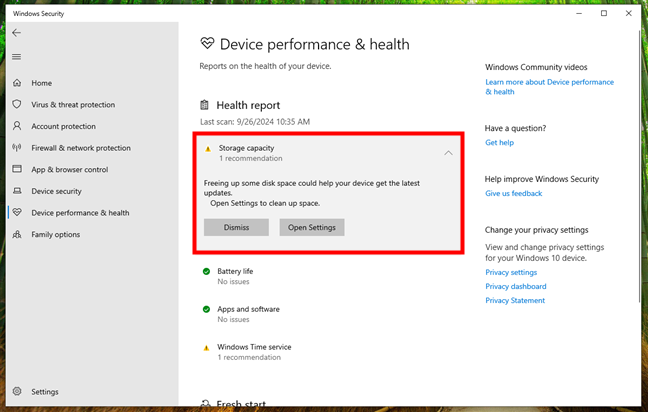Click the Health report clipboard icon
The width and height of the screenshot is (648, 412).
(x=205, y=105)
